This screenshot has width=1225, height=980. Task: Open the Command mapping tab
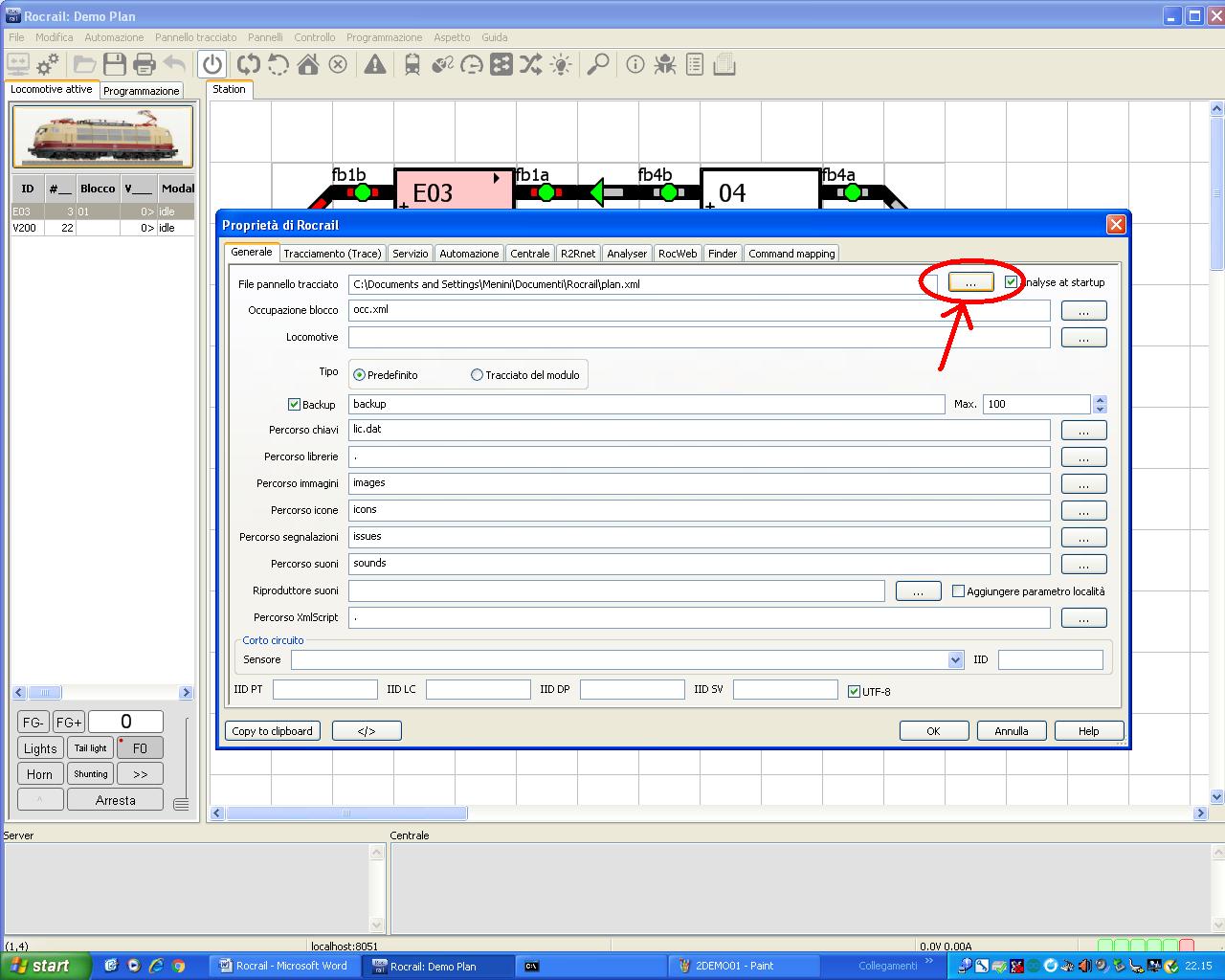pos(791,254)
